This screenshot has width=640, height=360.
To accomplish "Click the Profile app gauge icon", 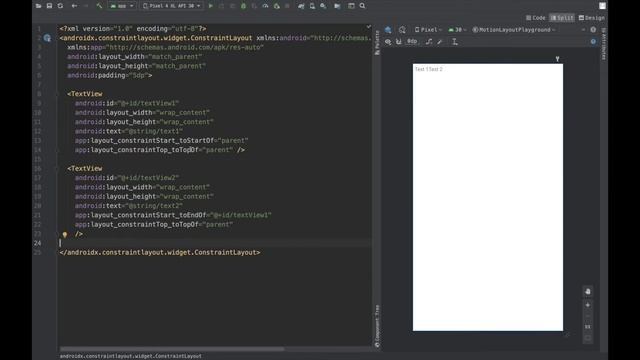I will [265, 6].
